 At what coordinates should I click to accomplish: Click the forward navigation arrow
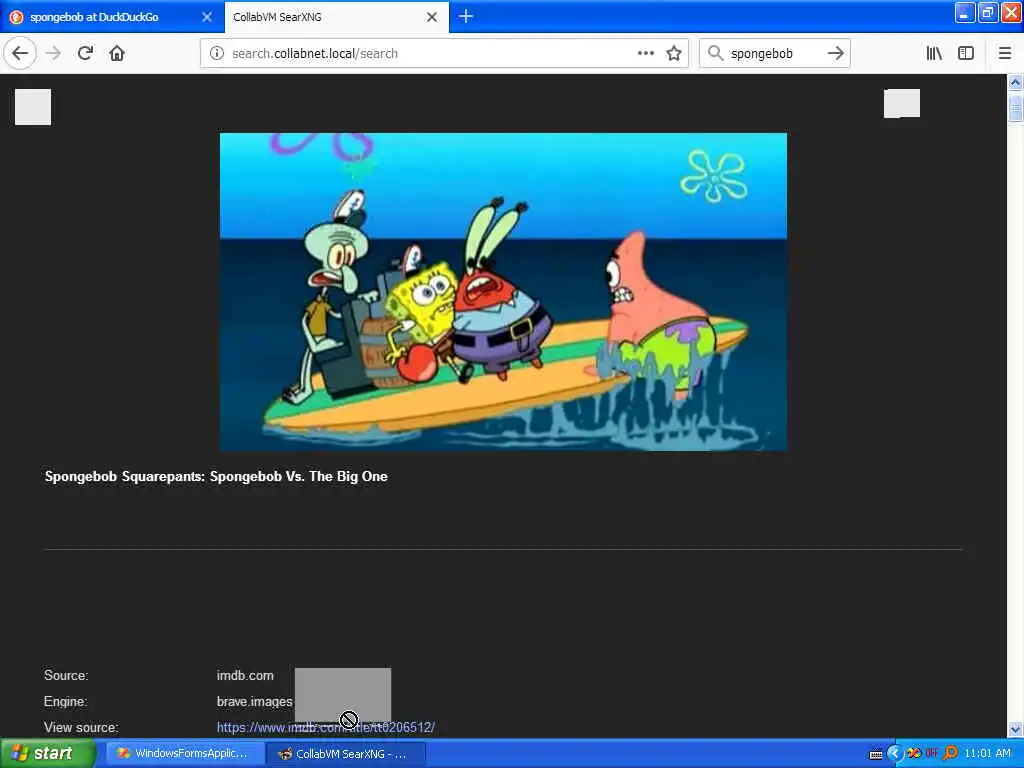pos(54,53)
